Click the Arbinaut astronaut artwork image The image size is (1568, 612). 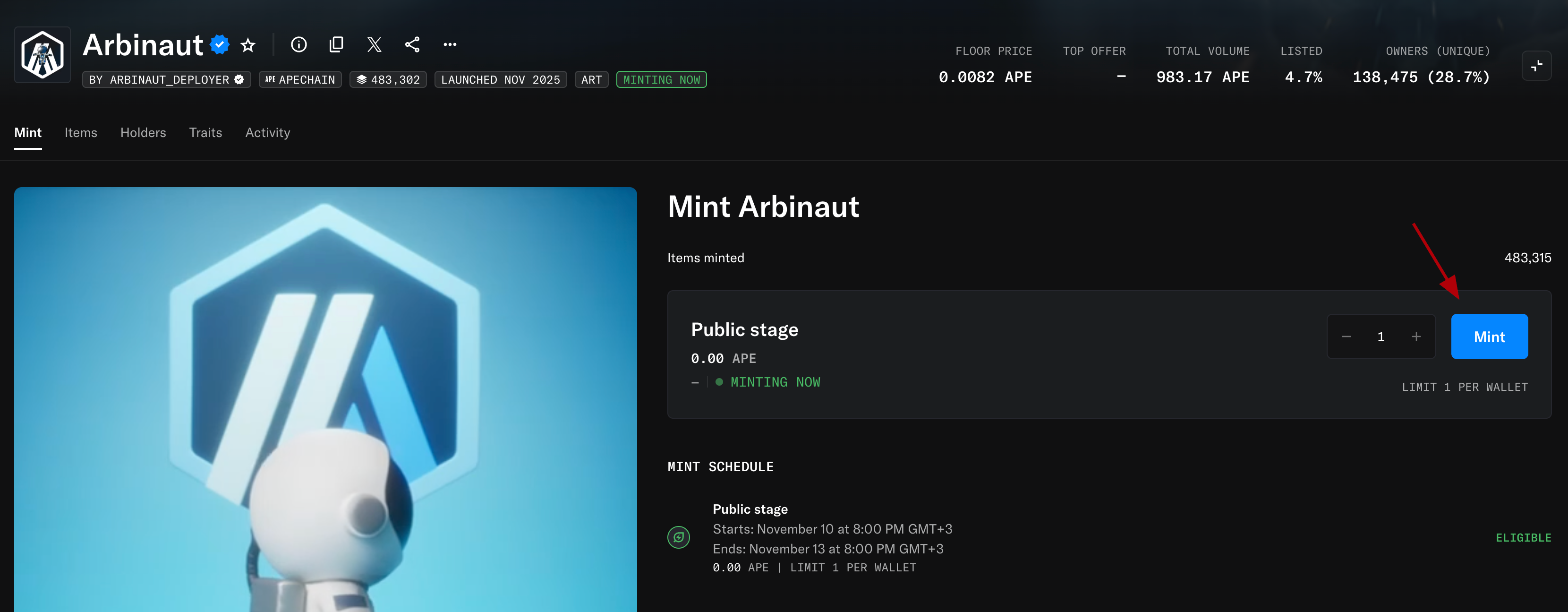326,399
